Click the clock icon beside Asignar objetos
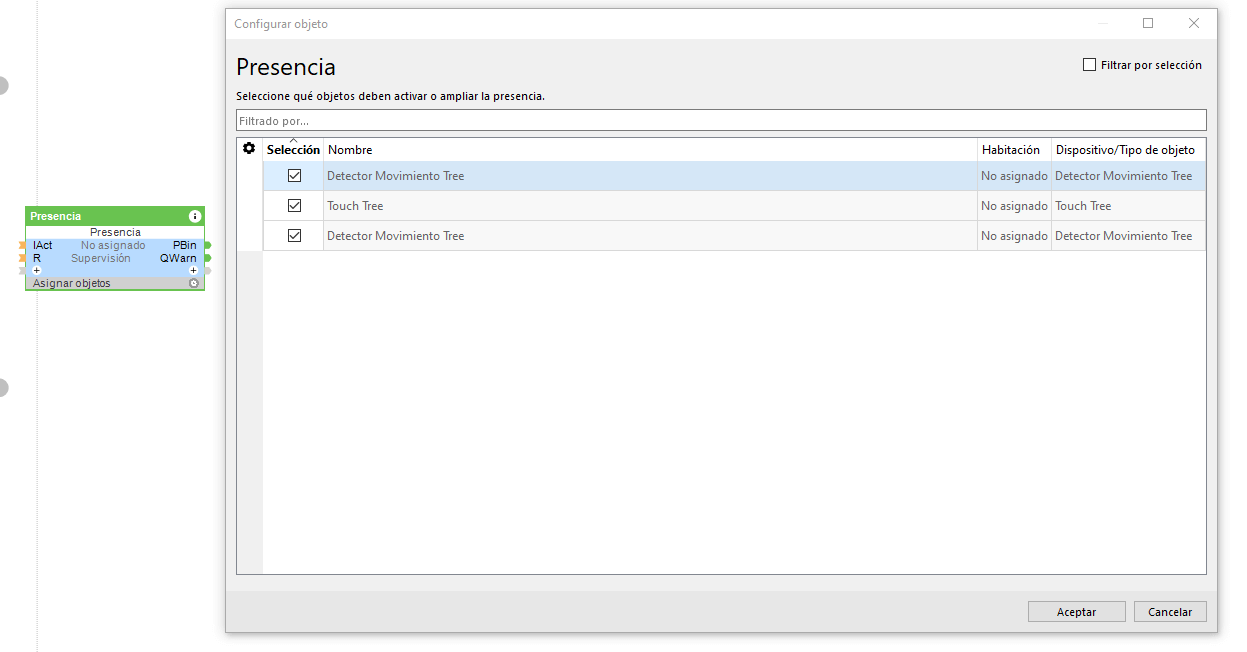Viewport: 1247px width, 652px height. [194, 283]
